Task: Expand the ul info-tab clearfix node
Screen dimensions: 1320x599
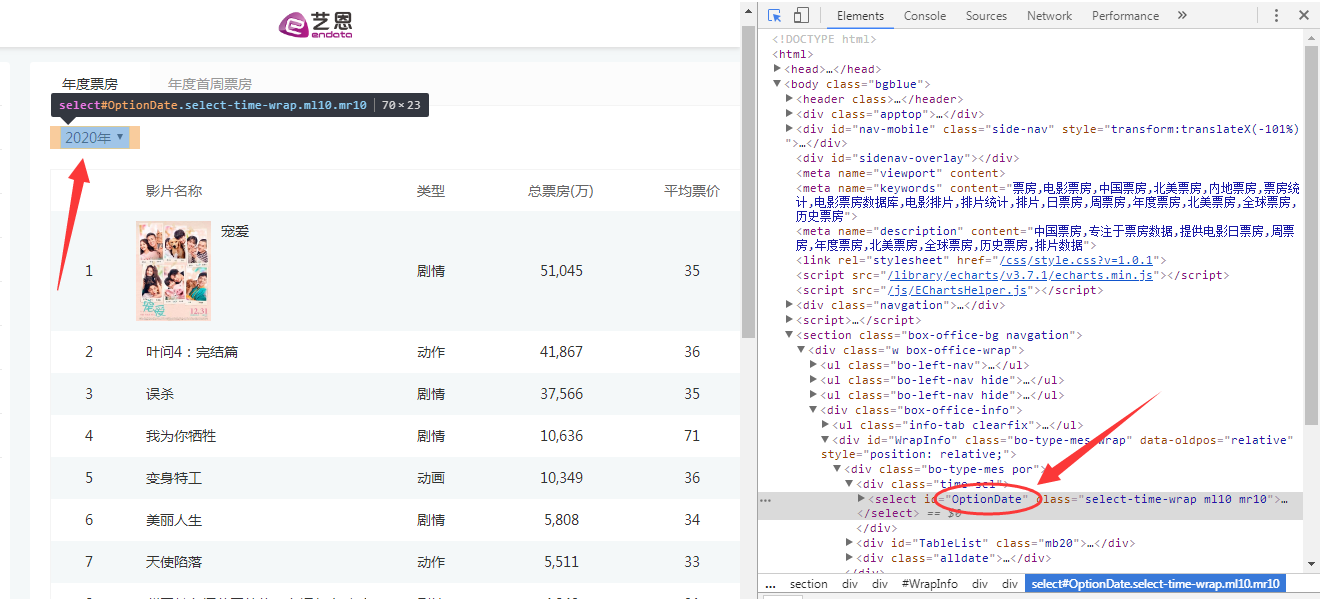Action: point(826,425)
